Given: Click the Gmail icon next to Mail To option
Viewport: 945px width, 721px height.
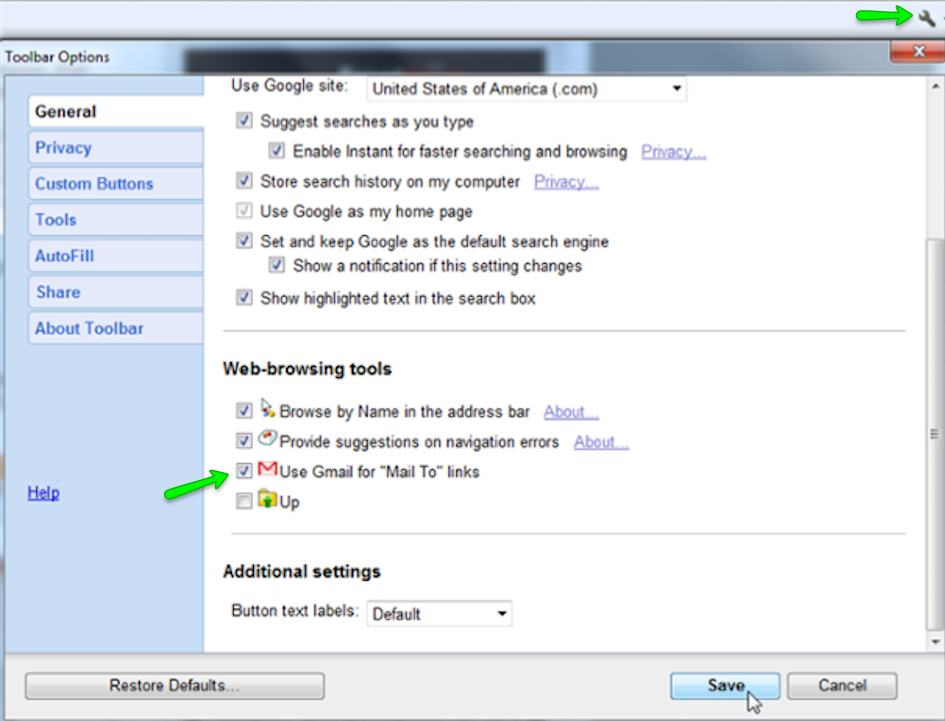Looking at the screenshot, I should tap(266, 469).
